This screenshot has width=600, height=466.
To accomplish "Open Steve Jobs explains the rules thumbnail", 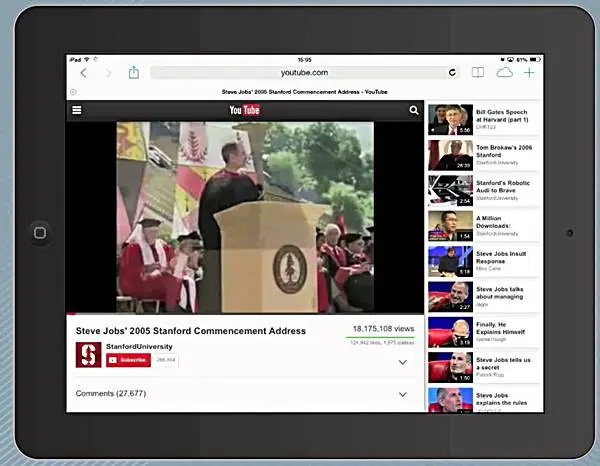I will [450, 400].
